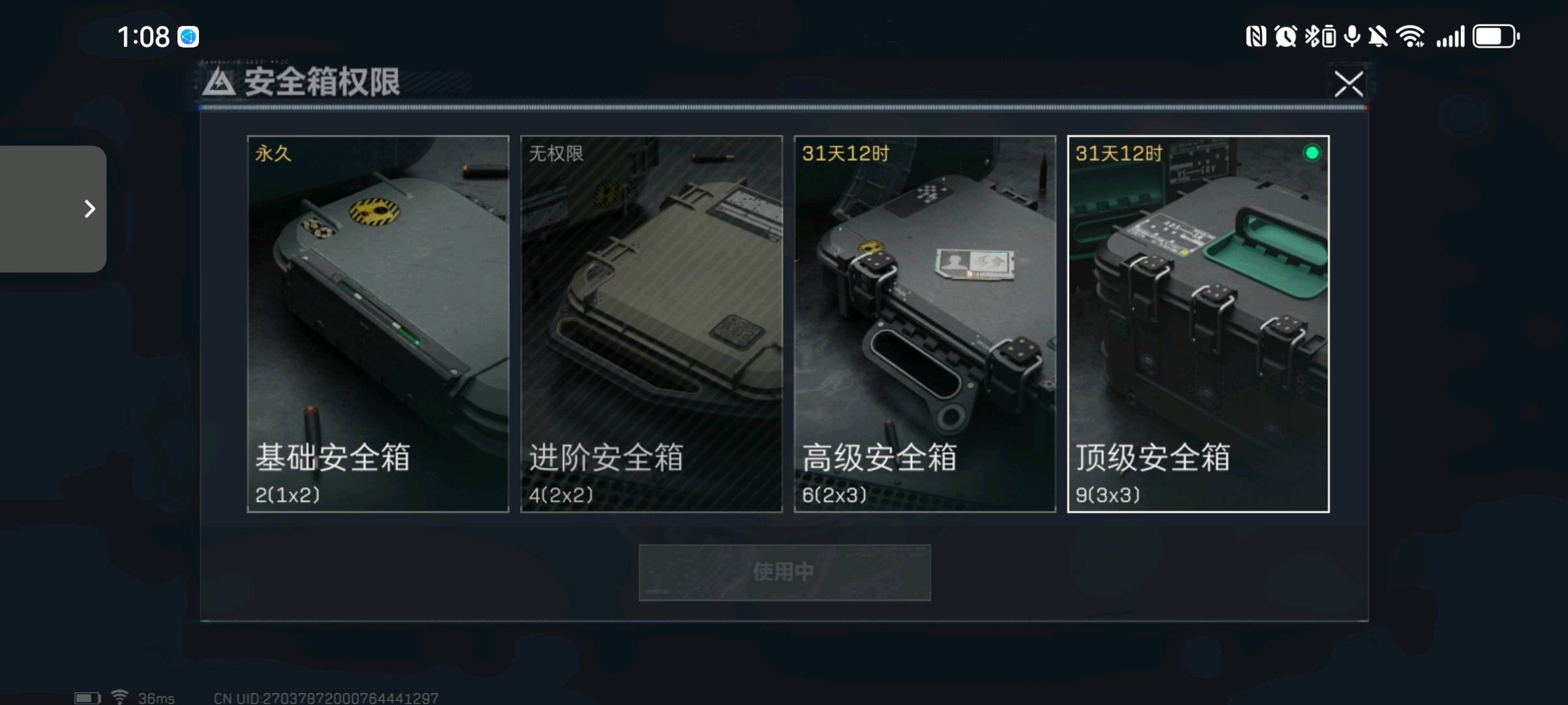
Task: Tap the blue app icon beside clock
Action: coord(189,37)
